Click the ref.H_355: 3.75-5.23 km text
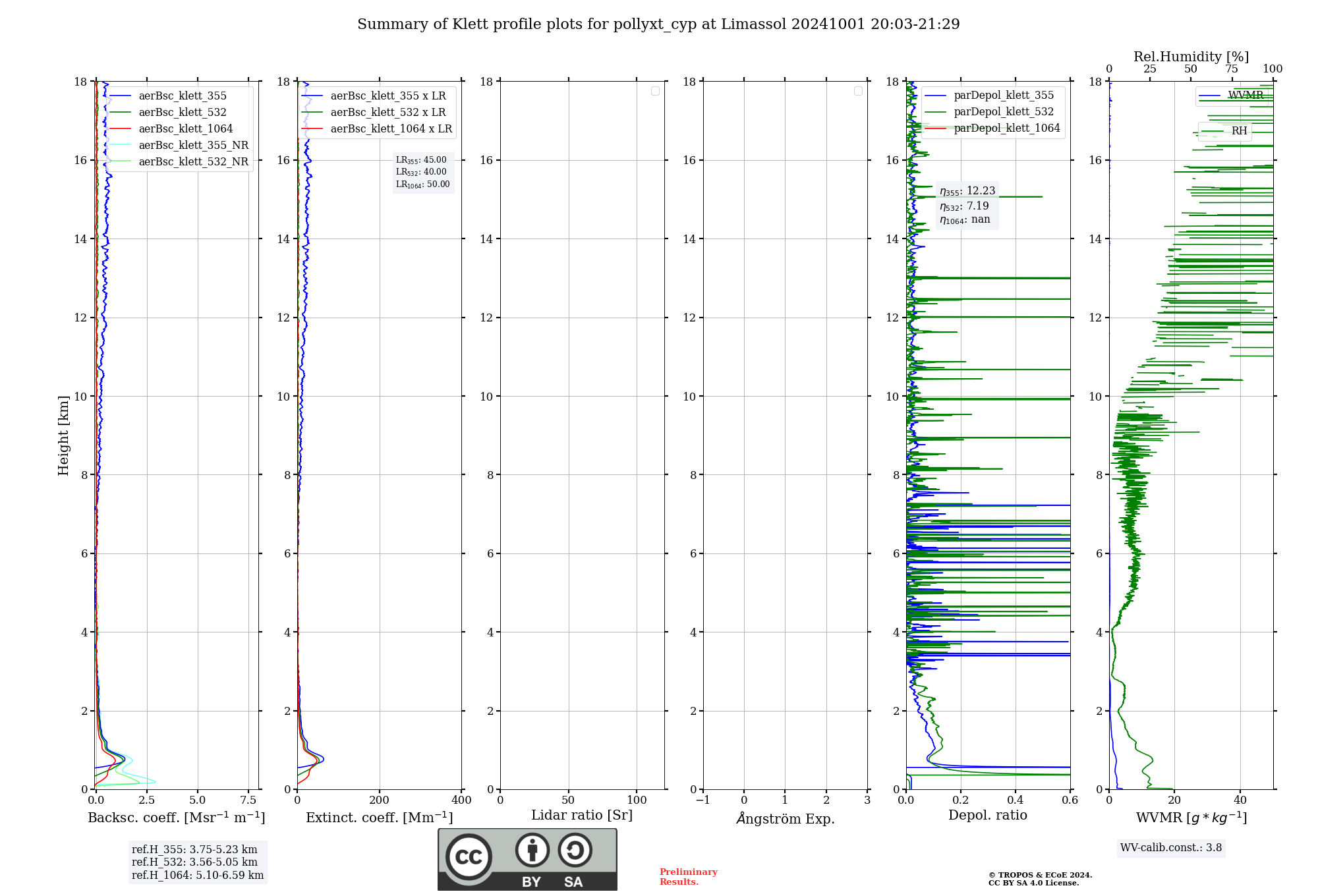Image resolution: width=1318 pixels, height=896 pixels. coord(194,850)
